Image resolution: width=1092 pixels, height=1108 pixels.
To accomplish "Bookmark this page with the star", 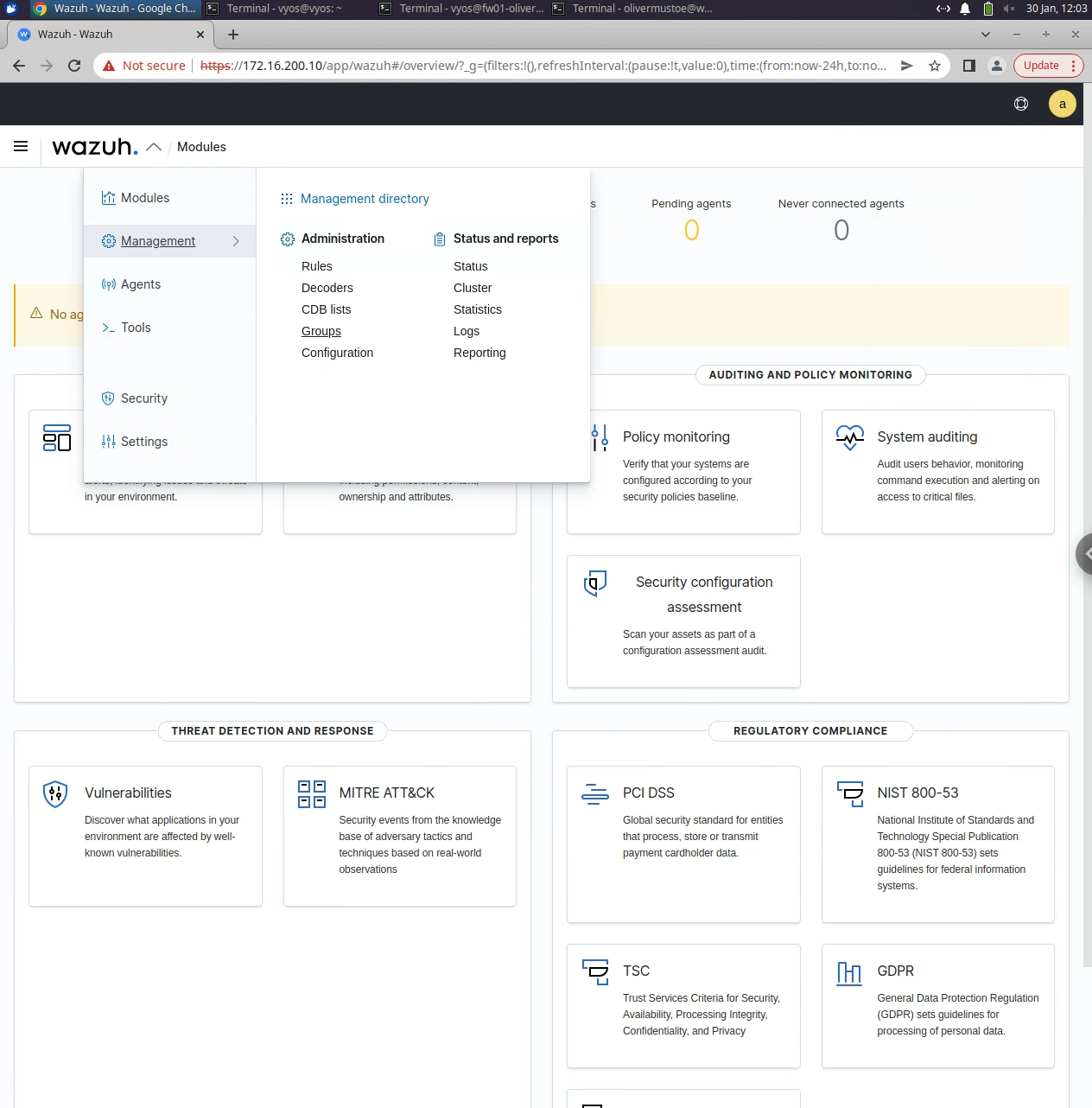I will (935, 66).
